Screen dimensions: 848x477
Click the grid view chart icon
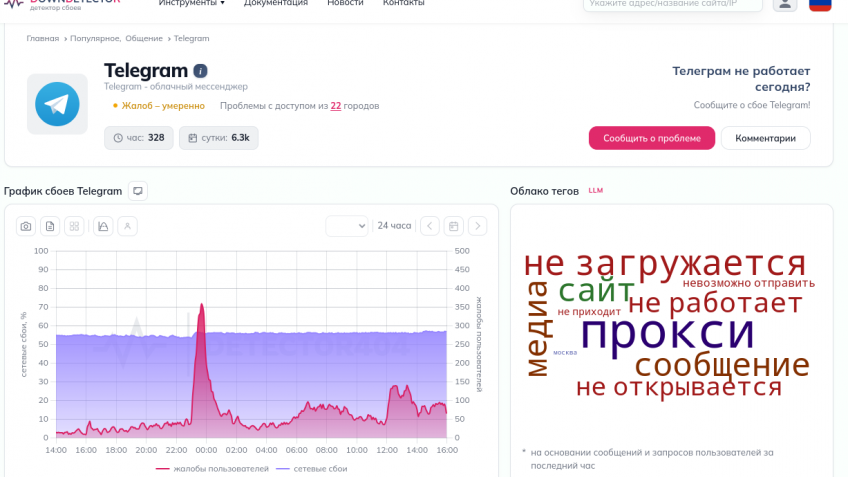coord(74,226)
